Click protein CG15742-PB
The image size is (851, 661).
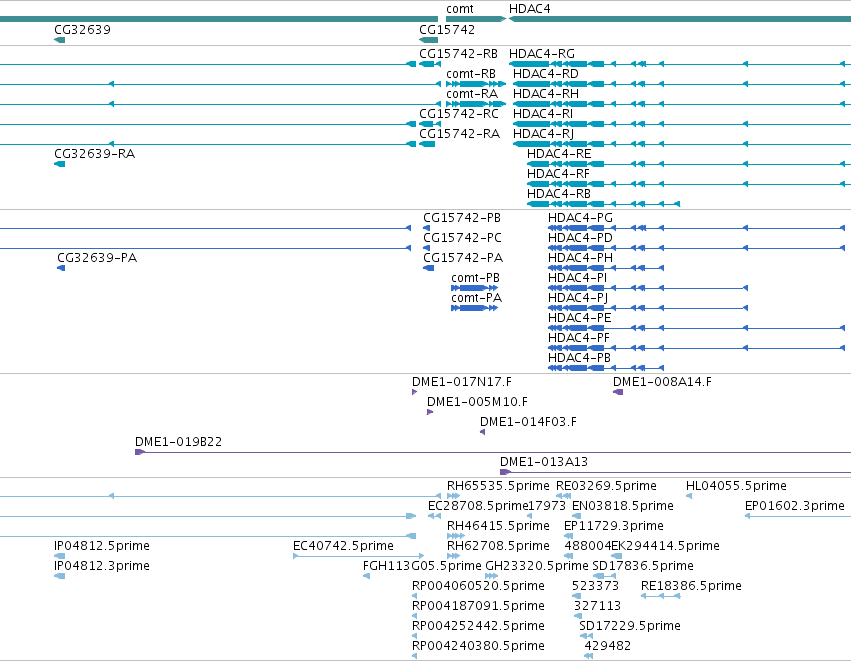[462, 218]
